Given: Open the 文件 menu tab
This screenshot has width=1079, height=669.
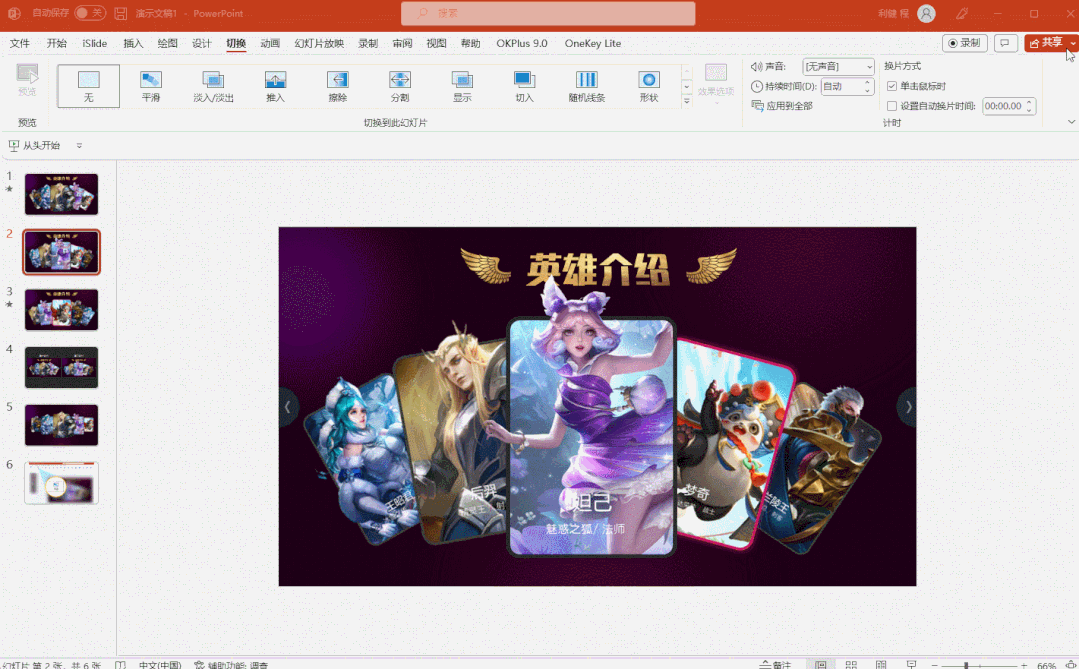Looking at the screenshot, I should 20,43.
